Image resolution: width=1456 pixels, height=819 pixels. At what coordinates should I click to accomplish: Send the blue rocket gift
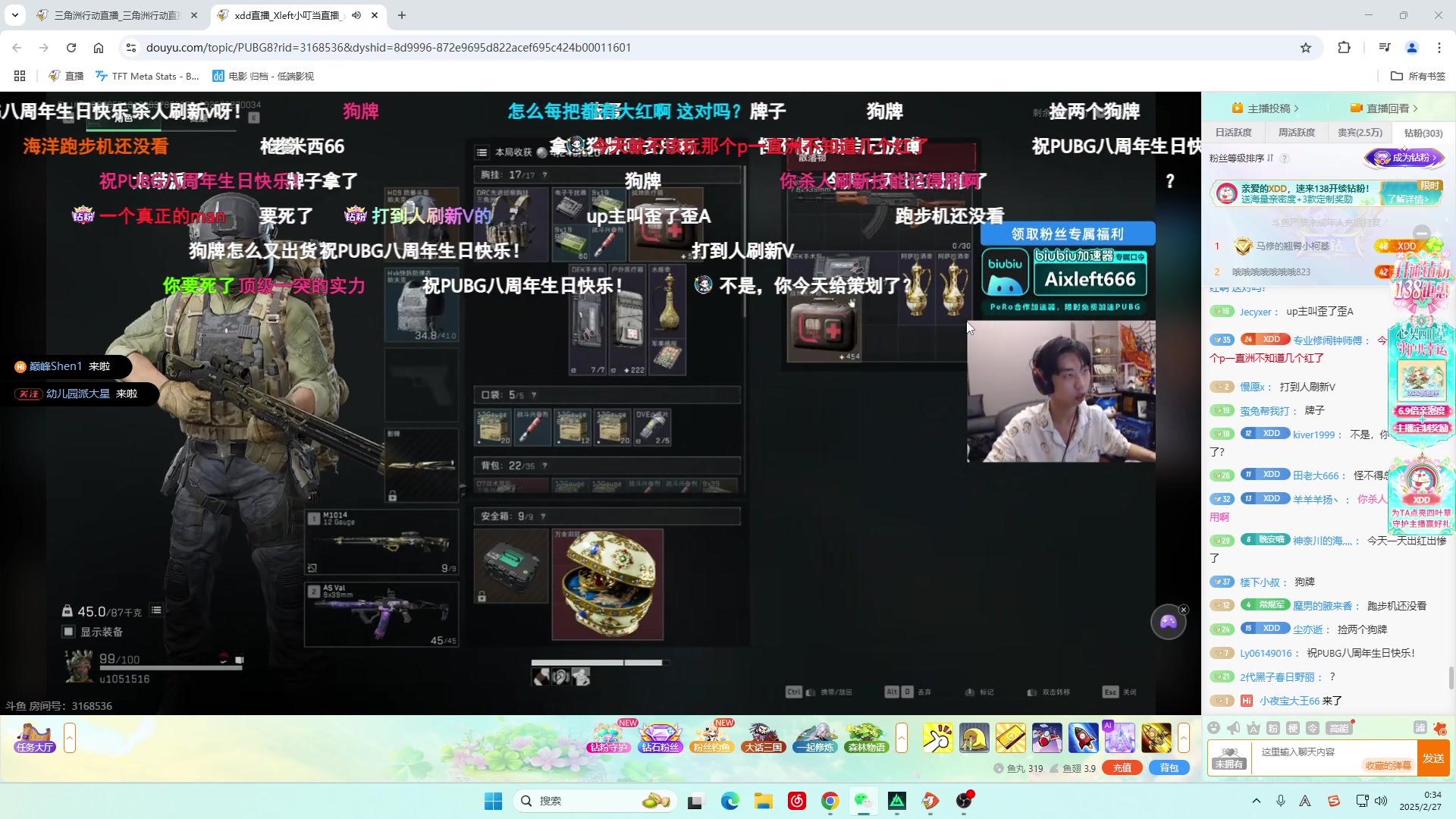point(1083,738)
